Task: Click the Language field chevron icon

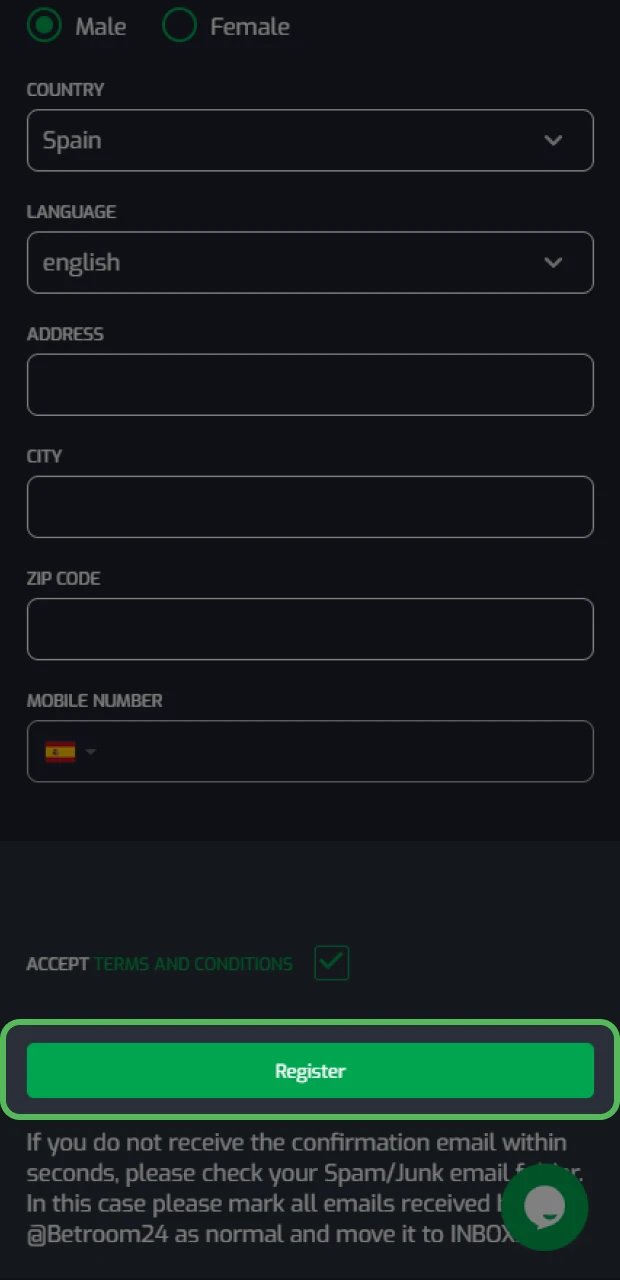Action: coord(553,262)
